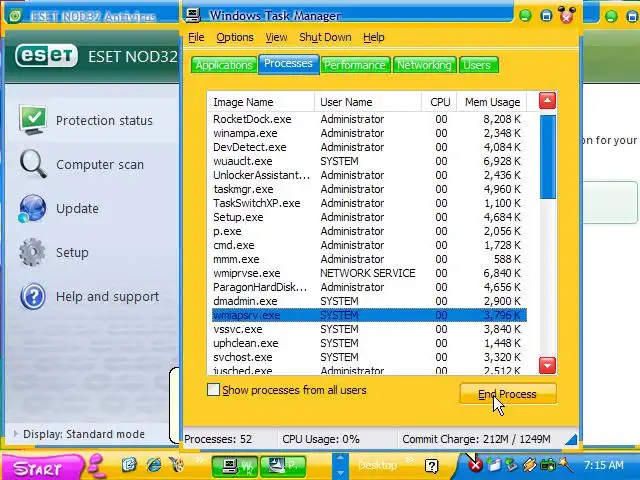The width and height of the screenshot is (640, 480).
Task: Select taskmgr.exe process row
Action: (x=369, y=189)
